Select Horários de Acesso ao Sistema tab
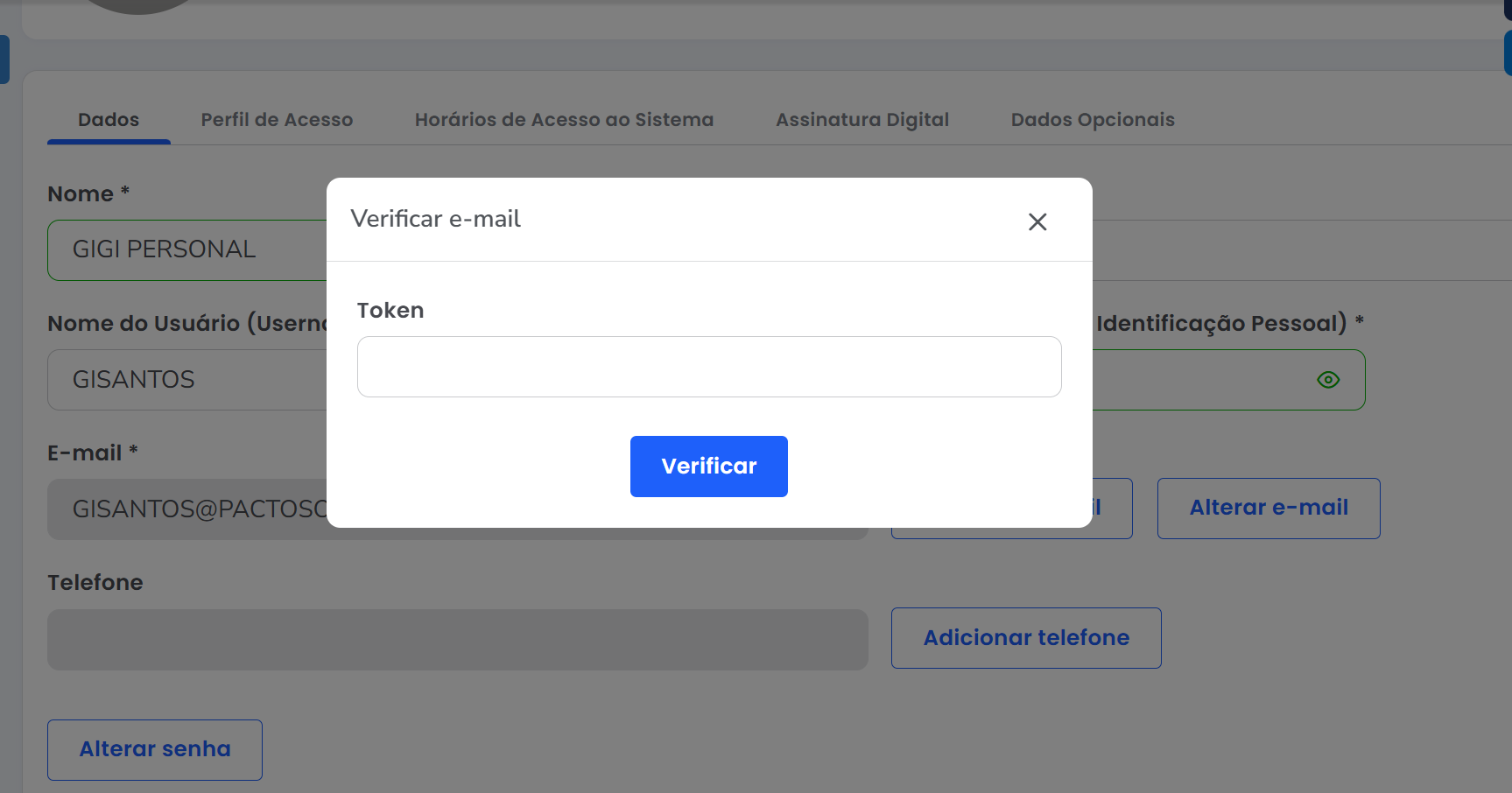 pos(564,120)
